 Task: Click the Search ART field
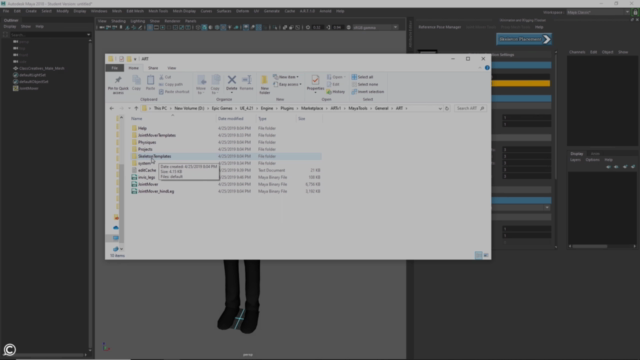click(470, 109)
